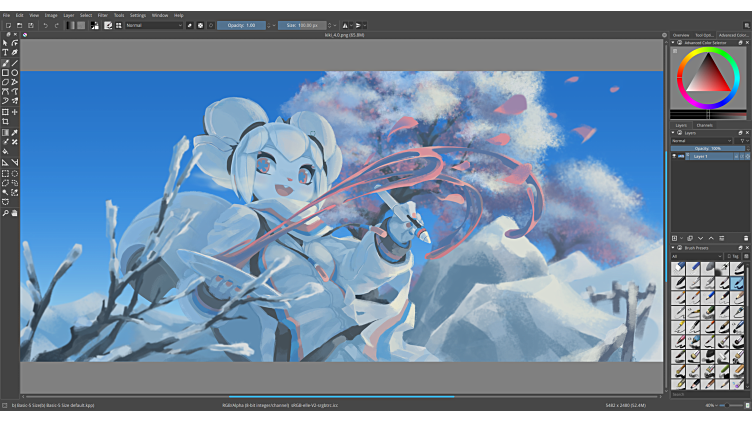Pick the Crop tool
Screen dimensions: 752x423
point(5,122)
